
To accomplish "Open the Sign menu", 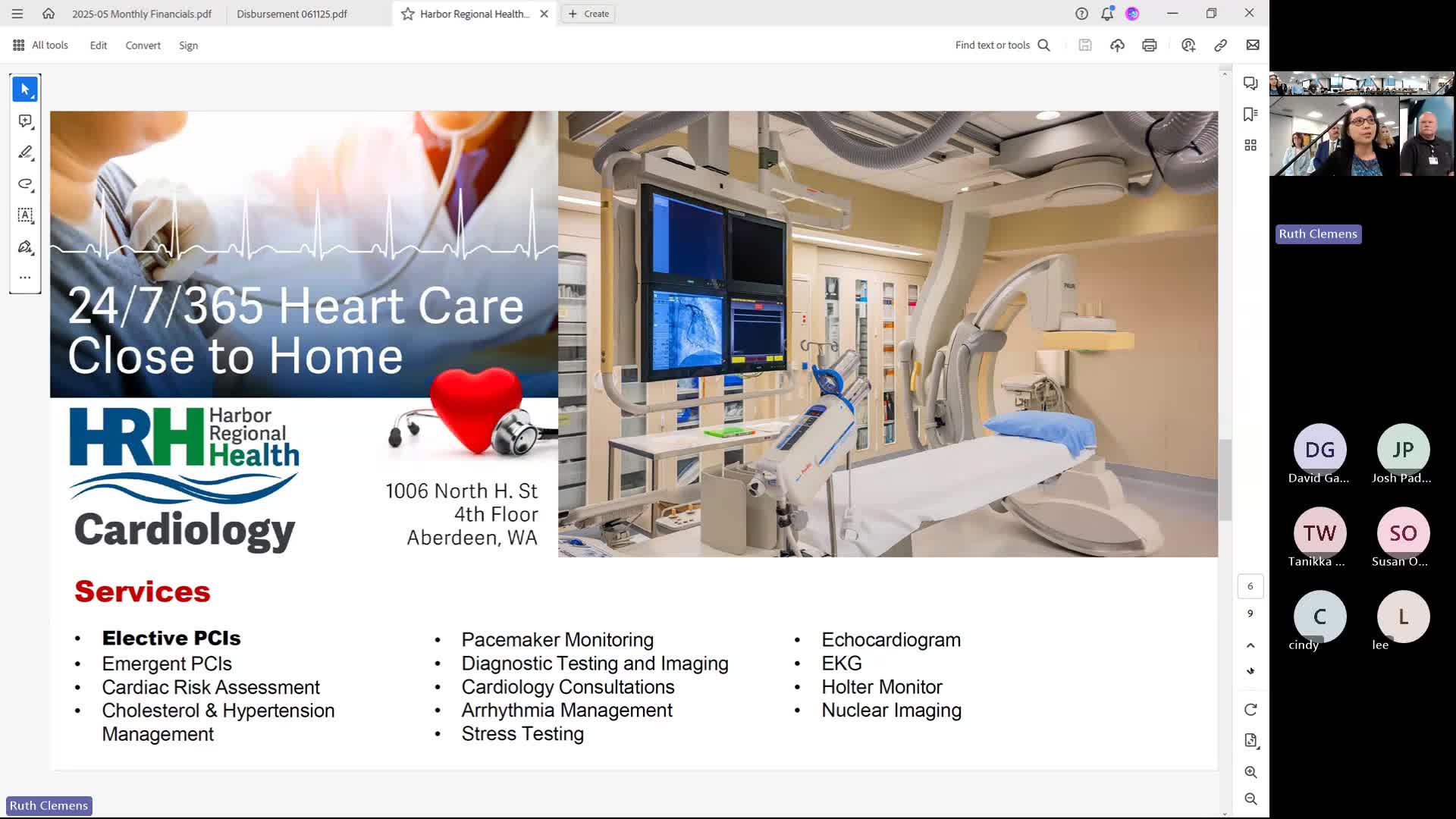I will [188, 45].
